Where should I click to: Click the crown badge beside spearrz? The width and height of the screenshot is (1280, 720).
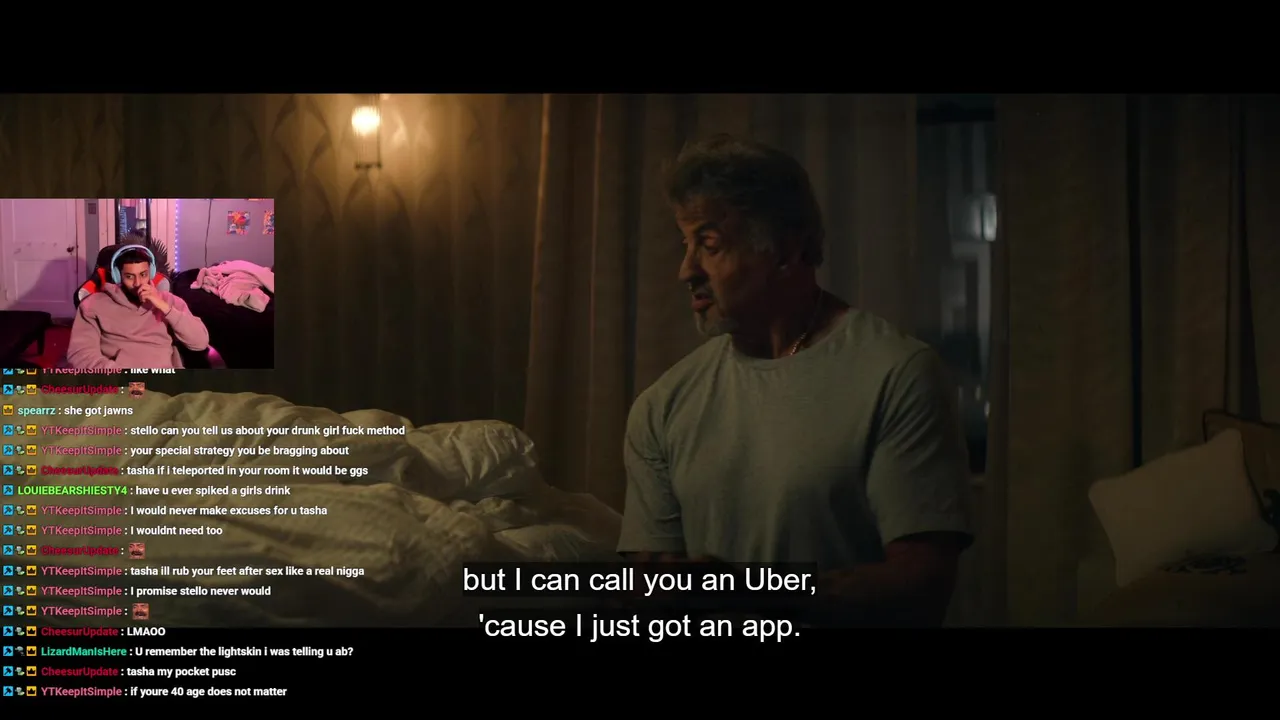coord(8,410)
